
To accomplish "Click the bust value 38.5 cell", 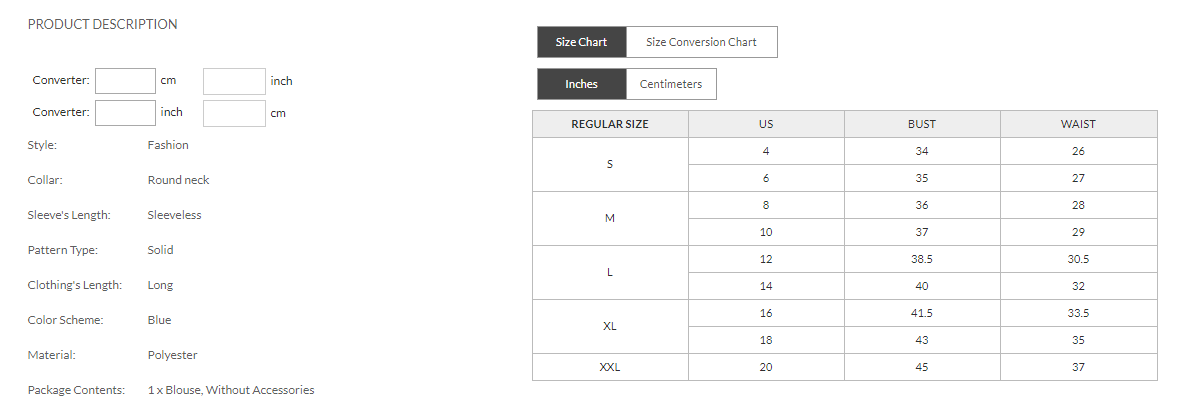I will [922, 259].
